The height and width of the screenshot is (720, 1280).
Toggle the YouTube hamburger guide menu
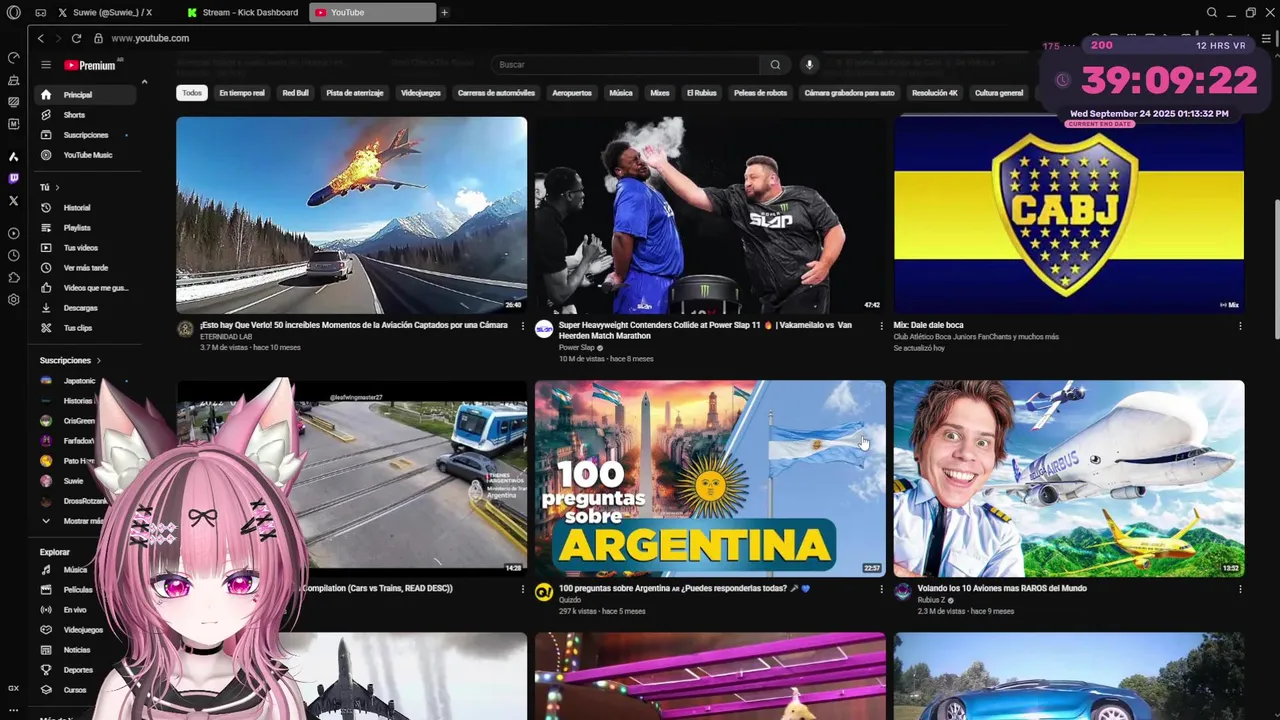pos(45,65)
